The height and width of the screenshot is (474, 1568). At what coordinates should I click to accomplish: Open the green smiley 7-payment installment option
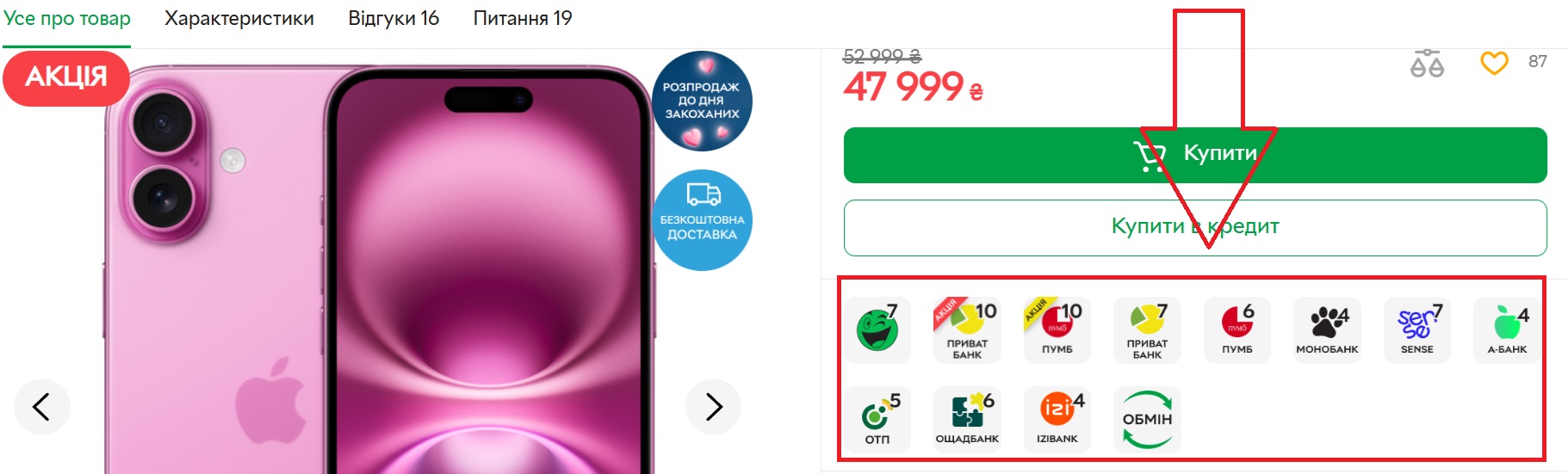(877, 330)
